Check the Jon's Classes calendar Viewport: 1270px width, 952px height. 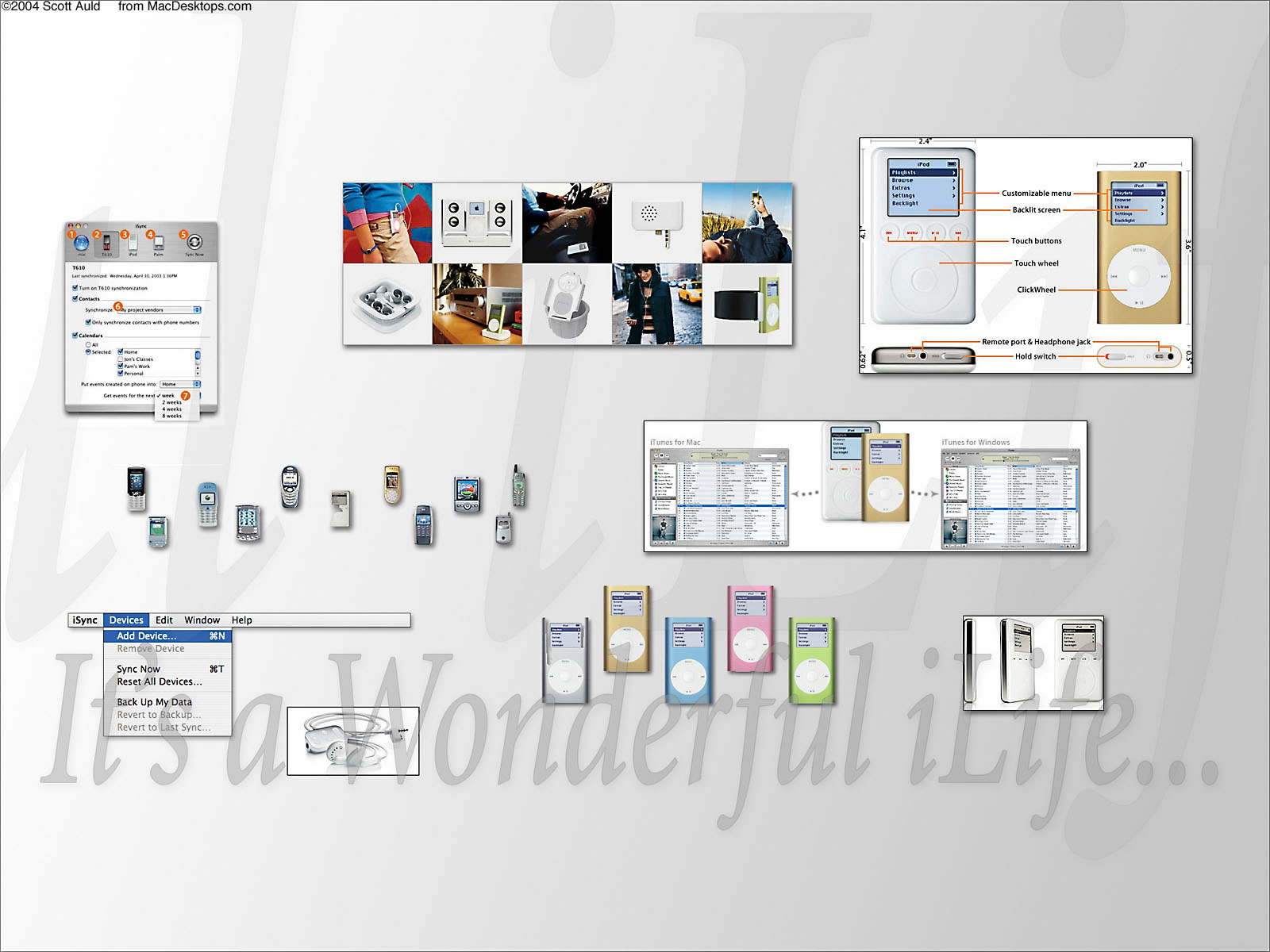(121, 359)
